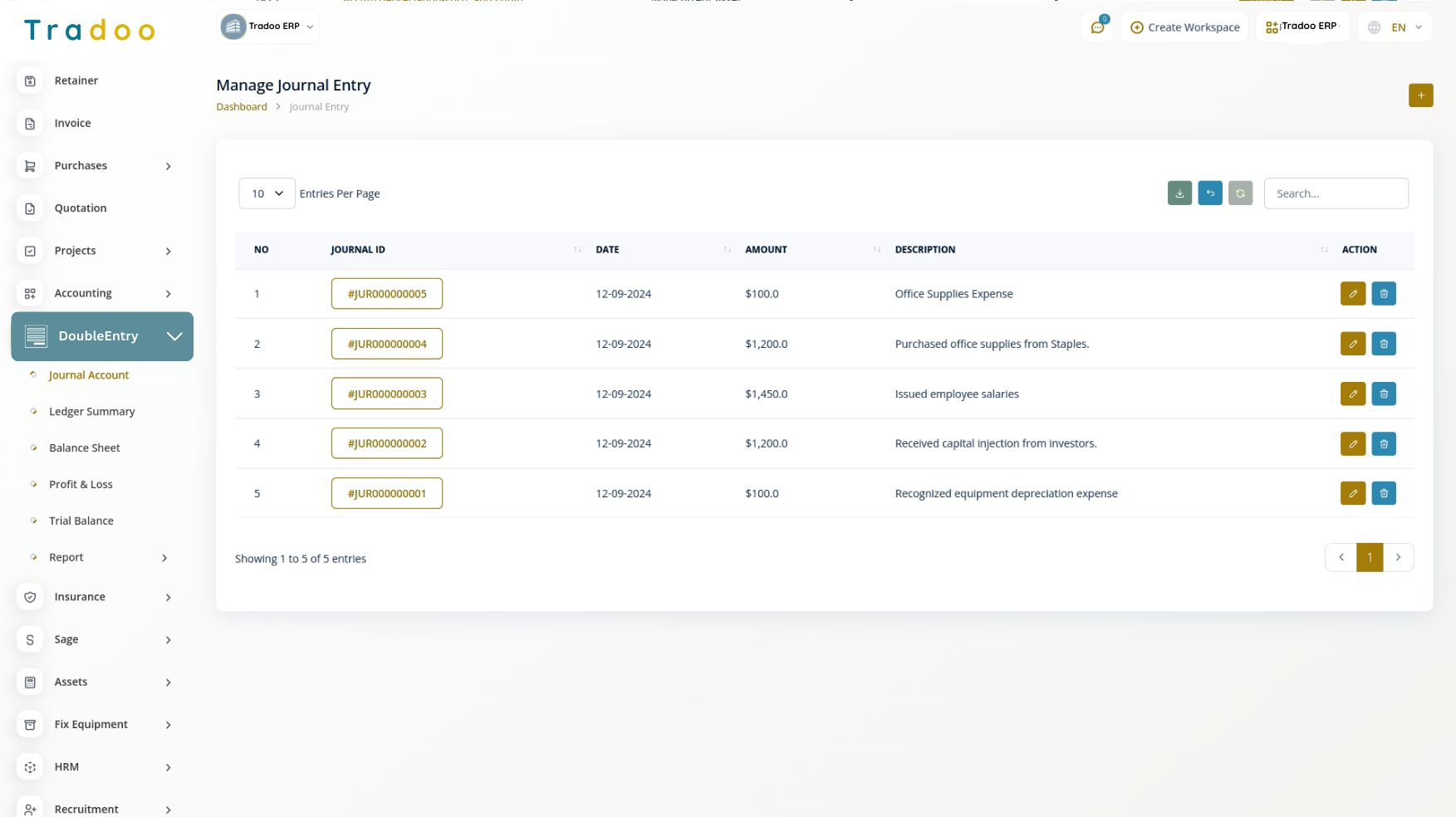Image resolution: width=1456 pixels, height=817 pixels.
Task: Edit the depreciation expense entry
Action: 1353,493
